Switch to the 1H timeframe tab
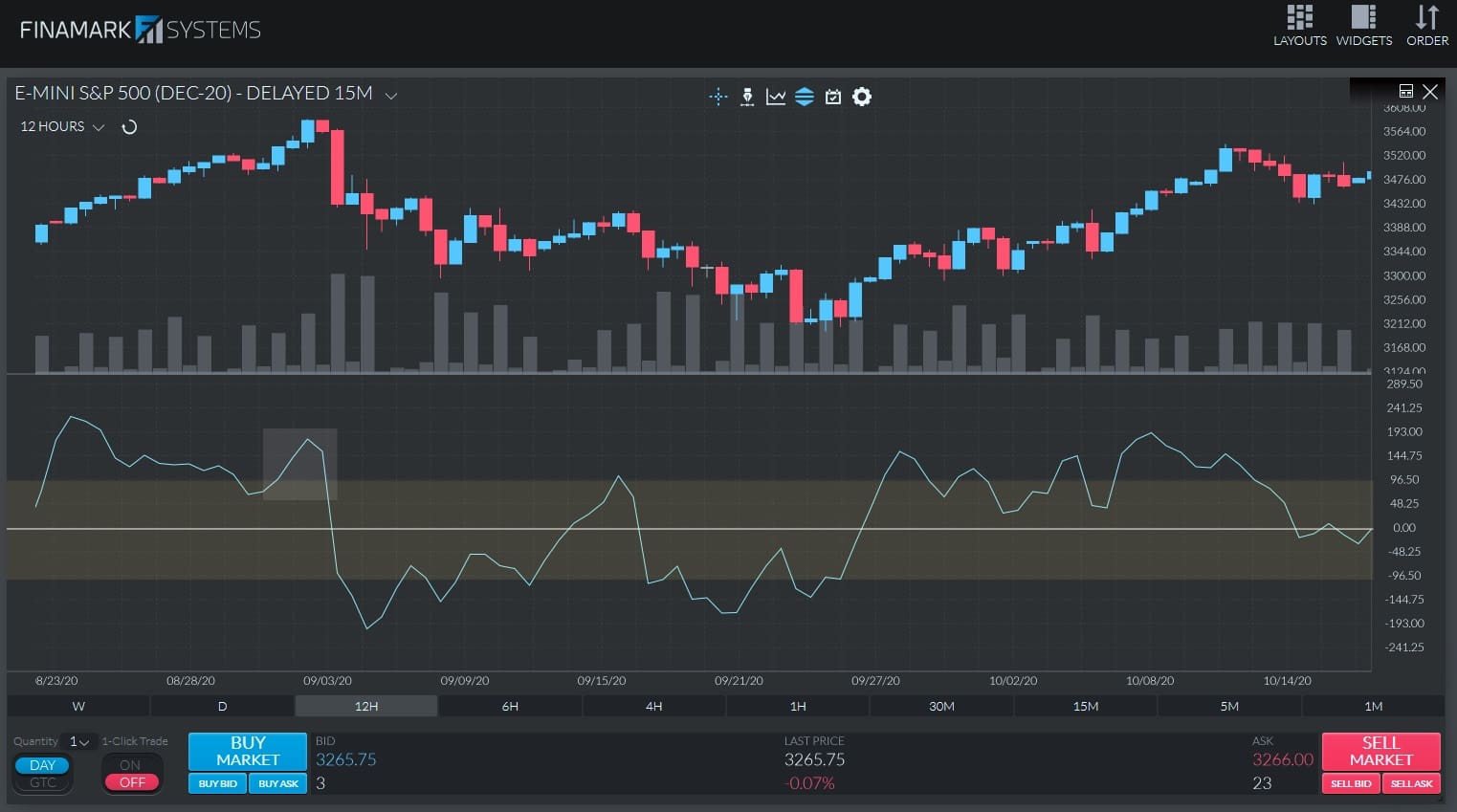The image size is (1457, 812). pos(797,706)
